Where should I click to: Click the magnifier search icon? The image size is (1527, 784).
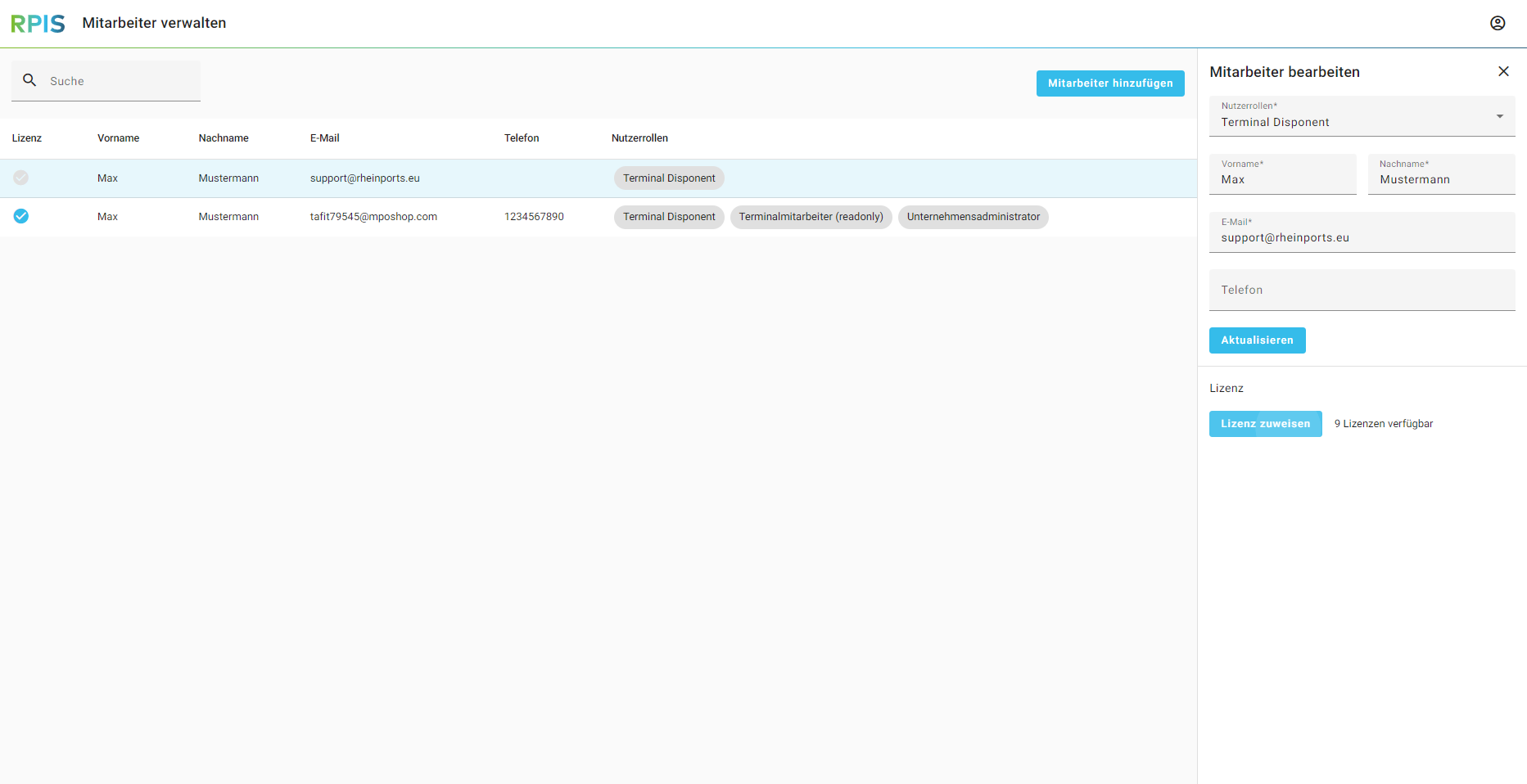[29, 80]
